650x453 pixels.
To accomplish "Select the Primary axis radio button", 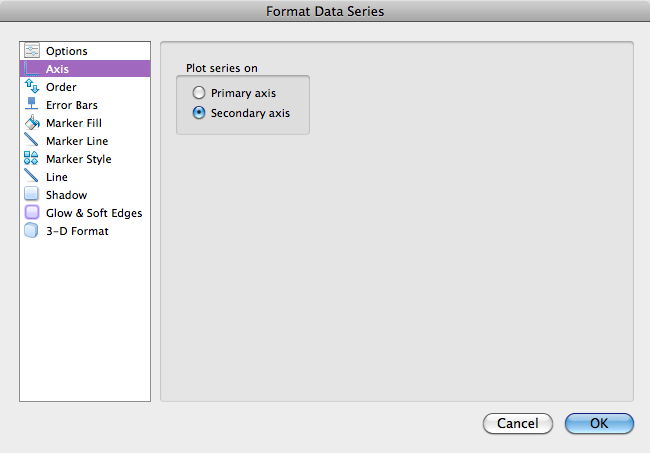I will click(x=200, y=93).
